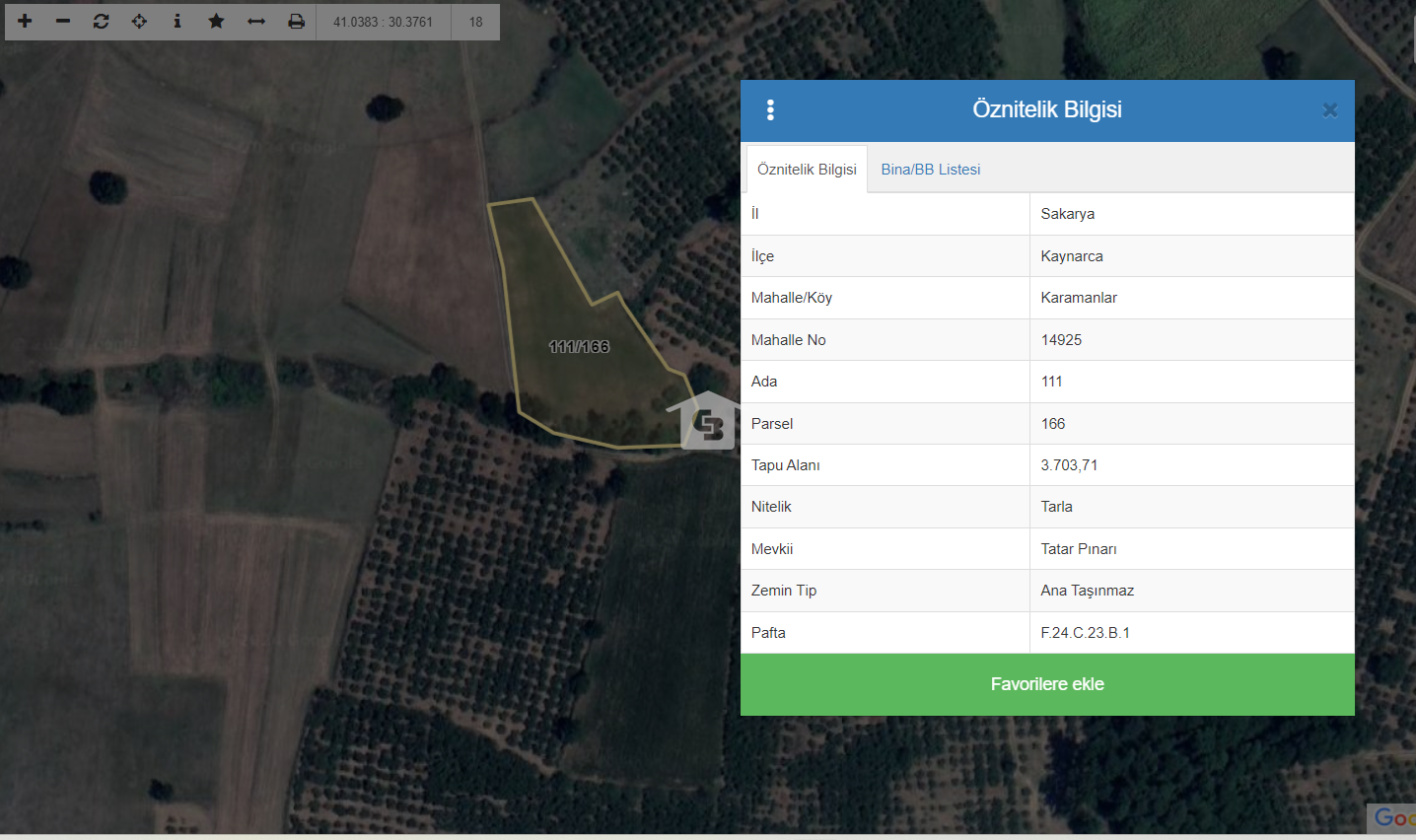Click the house marker icon on map
The height and width of the screenshot is (840, 1416).
[705, 422]
